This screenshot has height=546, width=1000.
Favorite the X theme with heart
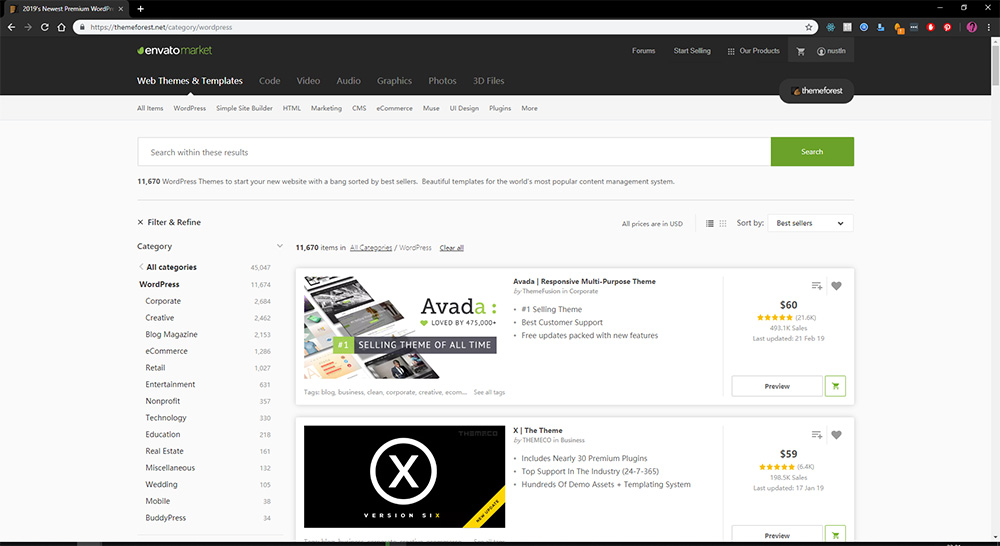[836, 435]
